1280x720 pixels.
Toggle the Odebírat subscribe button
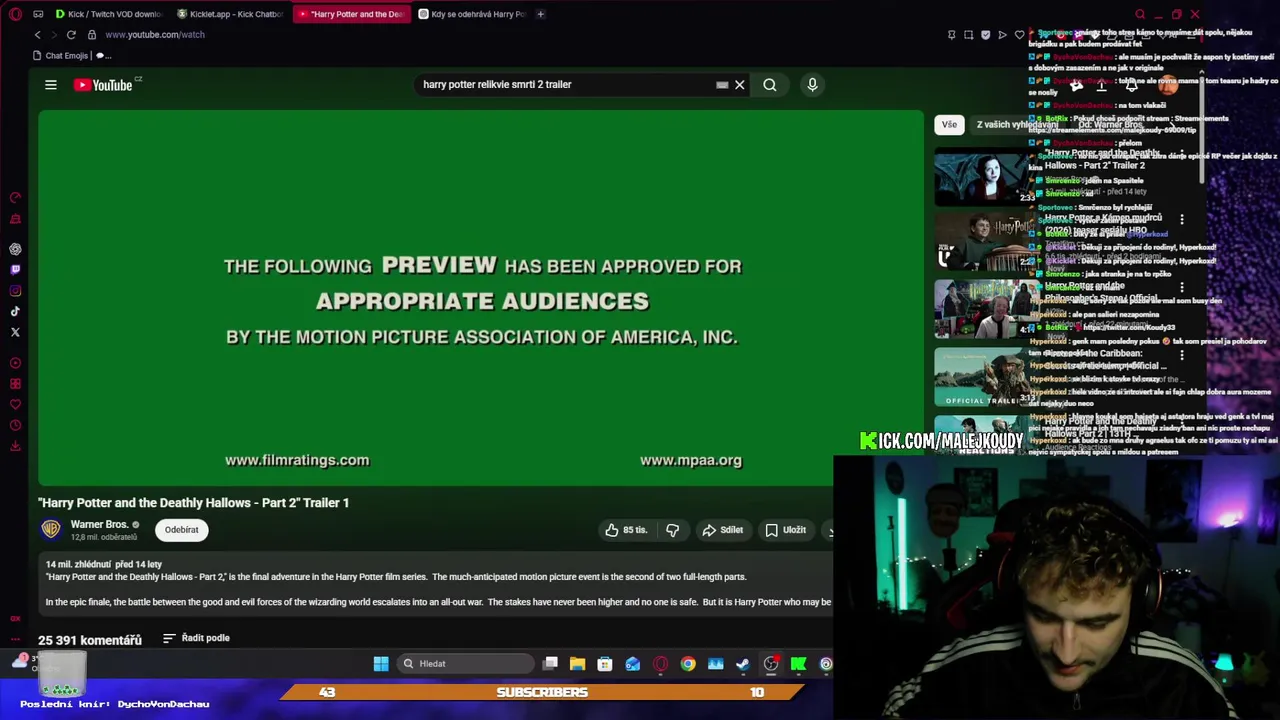(182, 530)
